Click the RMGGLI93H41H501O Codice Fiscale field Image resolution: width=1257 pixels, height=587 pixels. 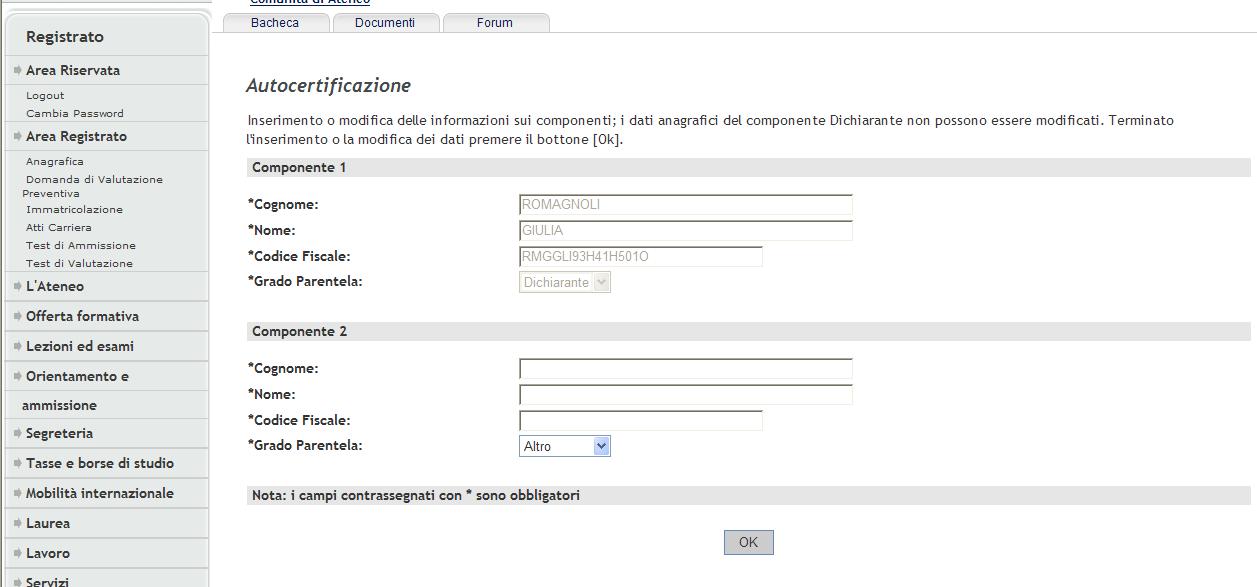point(641,257)
